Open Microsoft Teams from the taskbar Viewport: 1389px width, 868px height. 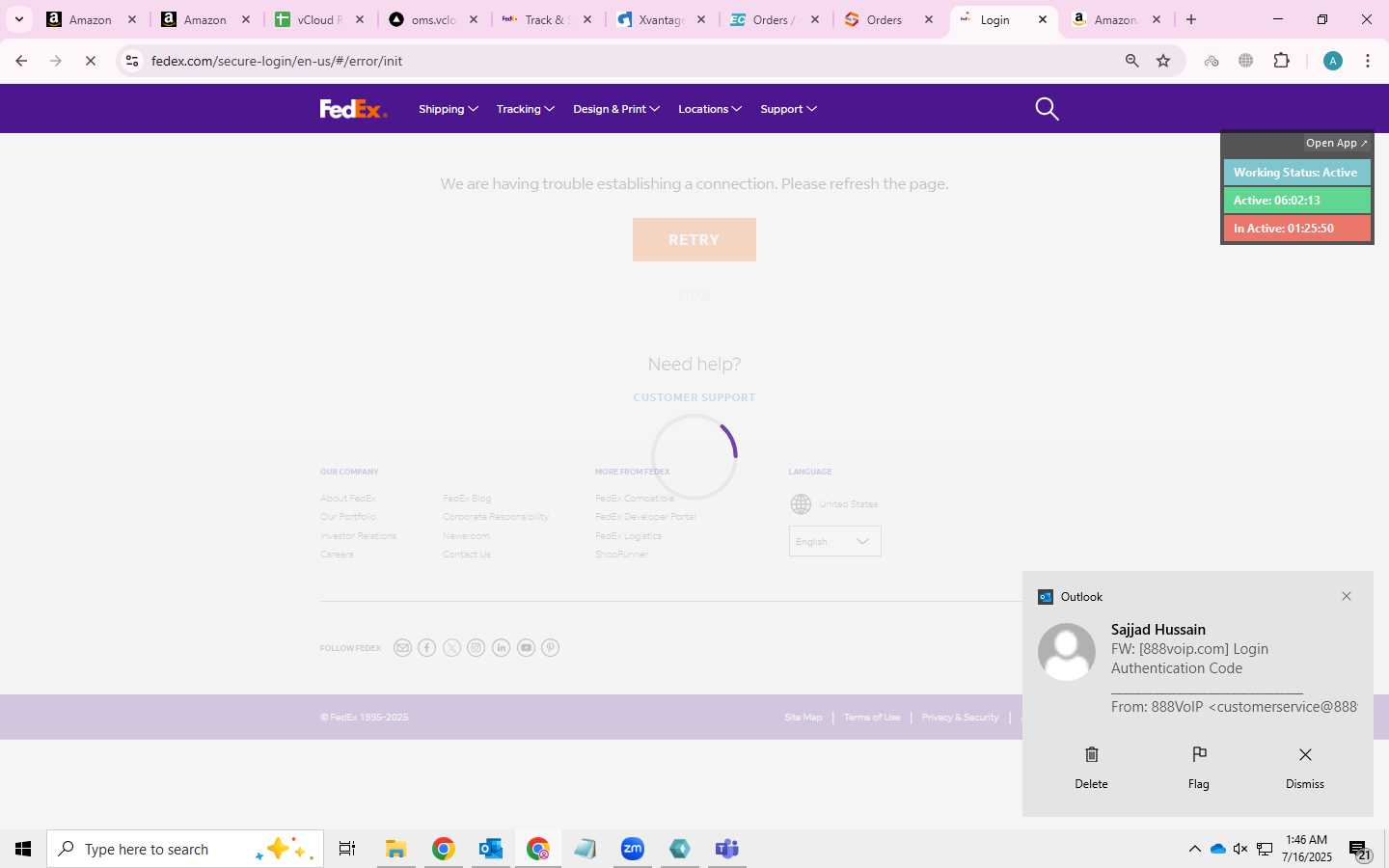pyautogui.click(x=727, y=849)
